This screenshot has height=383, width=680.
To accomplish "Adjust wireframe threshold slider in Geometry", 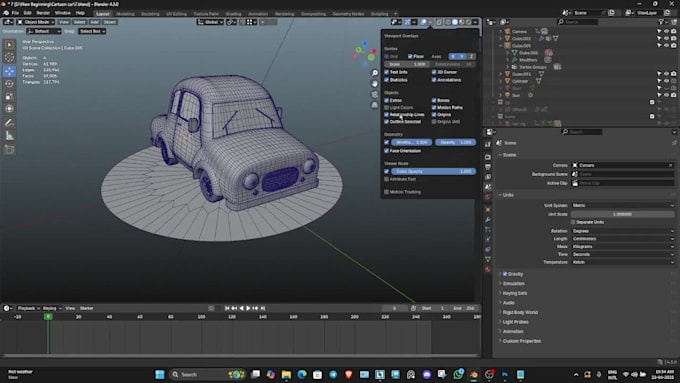I will click(x=412, y=142).
